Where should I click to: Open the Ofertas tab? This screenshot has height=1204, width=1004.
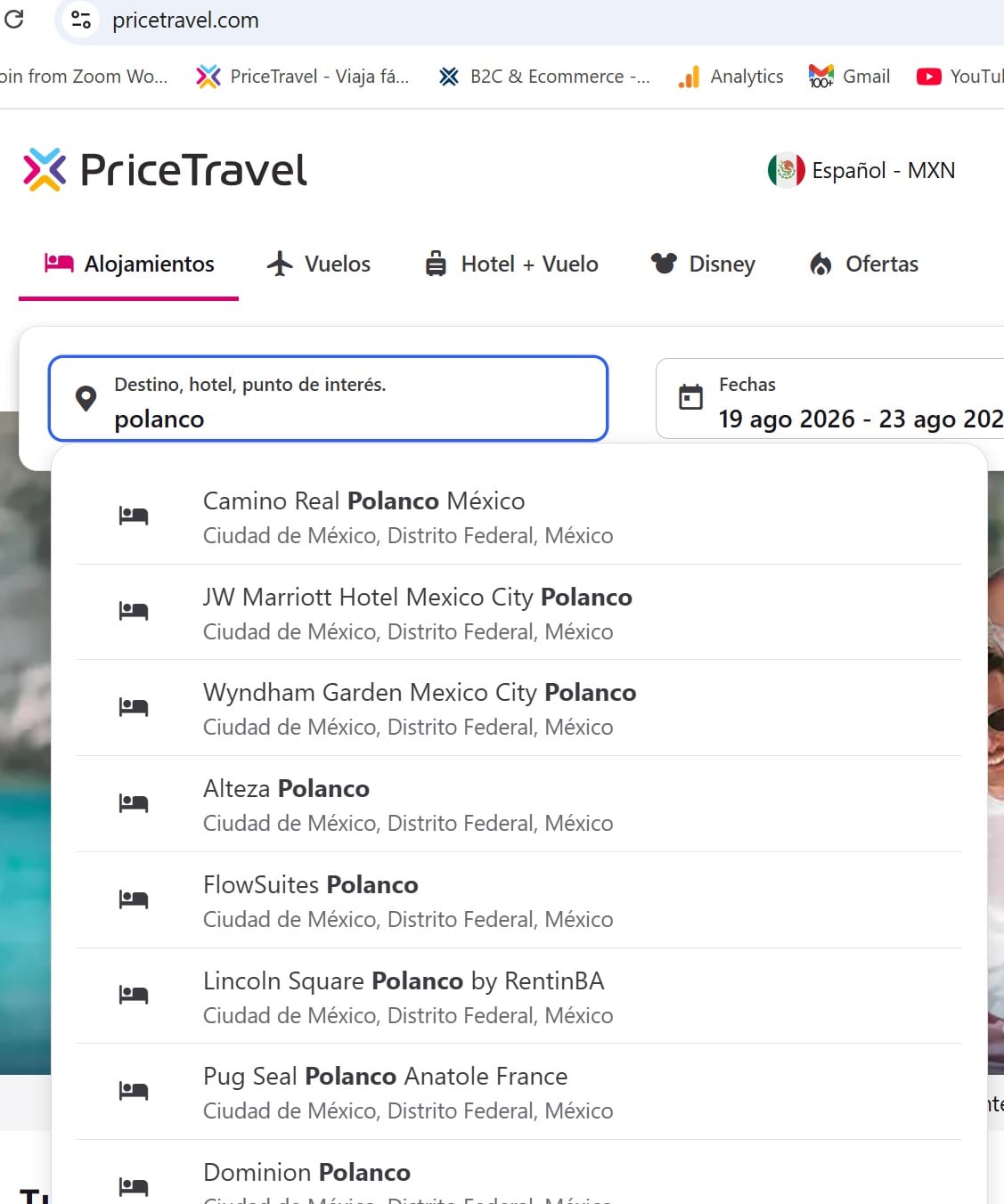coord(863,264)
